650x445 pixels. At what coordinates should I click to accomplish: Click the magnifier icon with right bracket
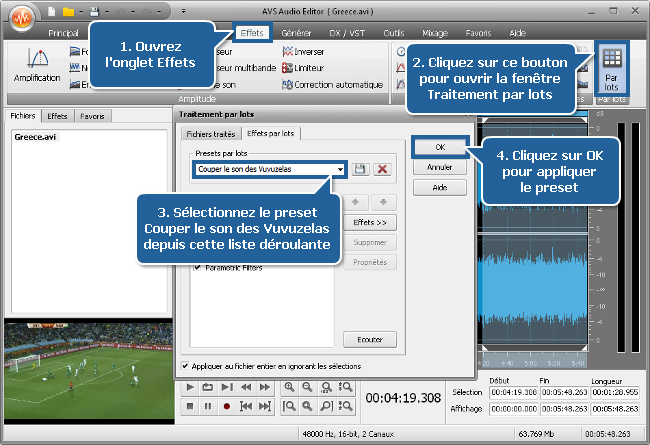(327, 406)
